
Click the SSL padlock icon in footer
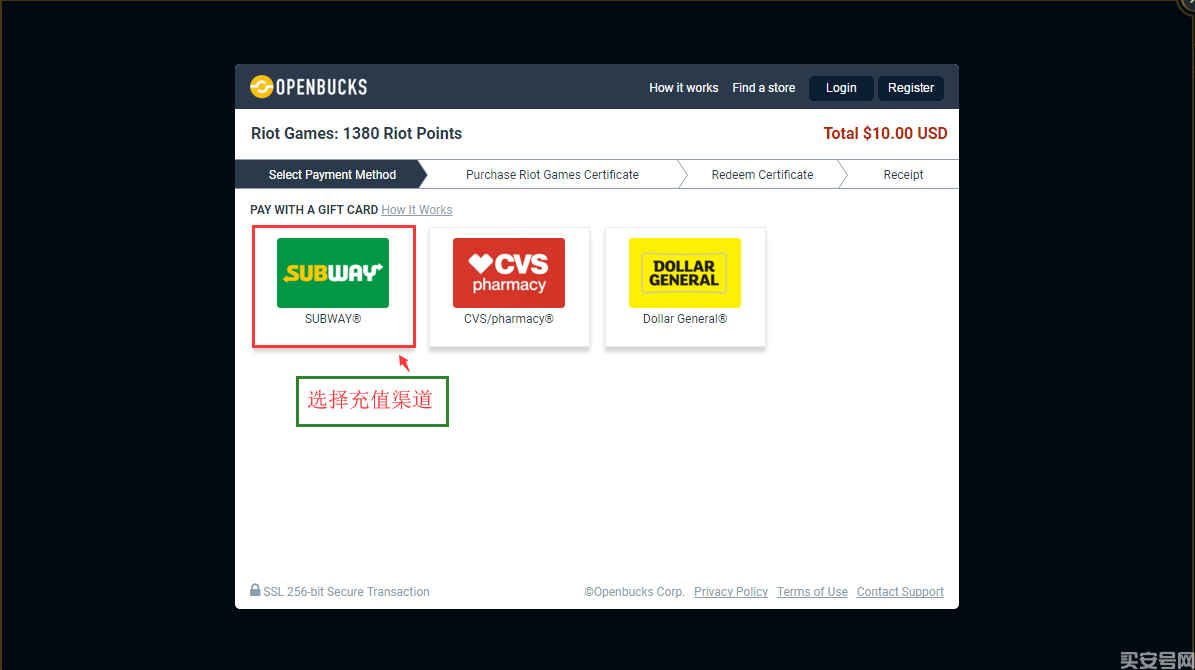[255, 591]
